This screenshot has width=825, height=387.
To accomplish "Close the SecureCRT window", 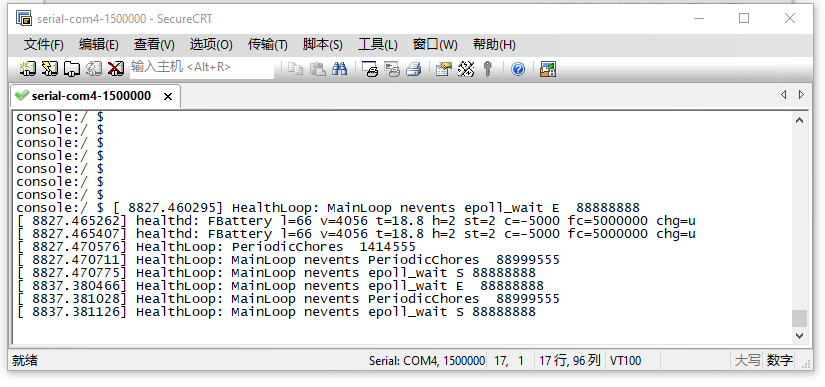I will pyautogui.click(x=790, y=18).
